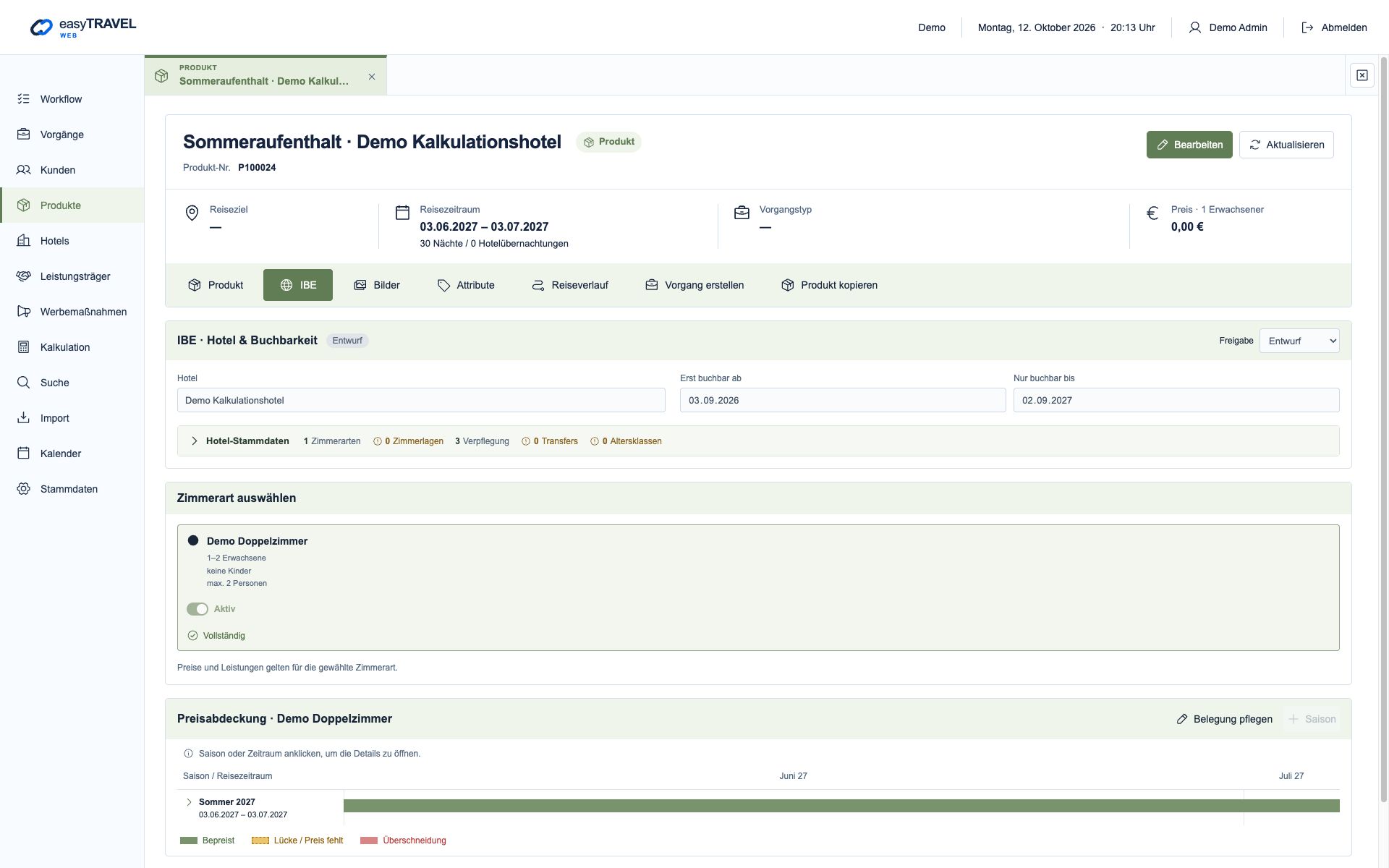Open Kalender in the sidebar
This screenshot has height=868, width=1389.
[72, 454]
